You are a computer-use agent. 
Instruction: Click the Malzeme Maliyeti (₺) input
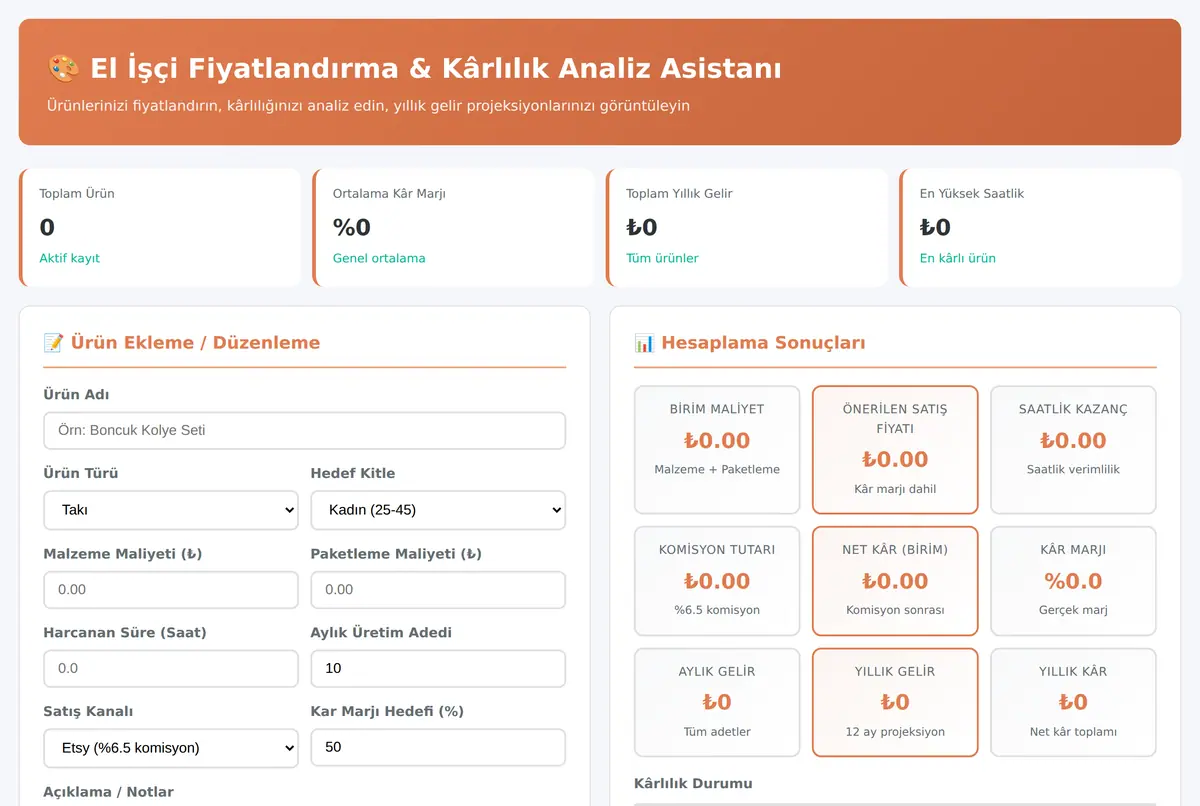tap(171, 590)
